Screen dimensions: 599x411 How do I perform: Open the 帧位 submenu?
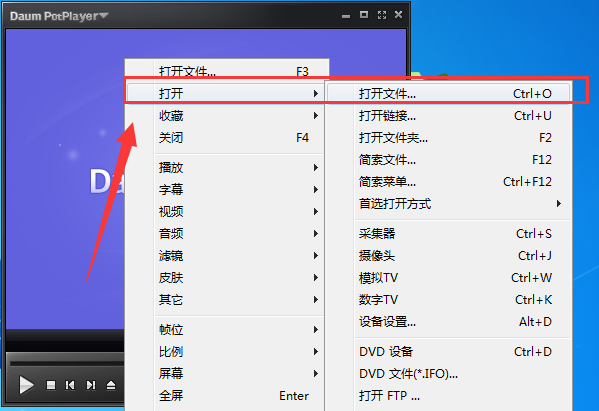(226, 329)
